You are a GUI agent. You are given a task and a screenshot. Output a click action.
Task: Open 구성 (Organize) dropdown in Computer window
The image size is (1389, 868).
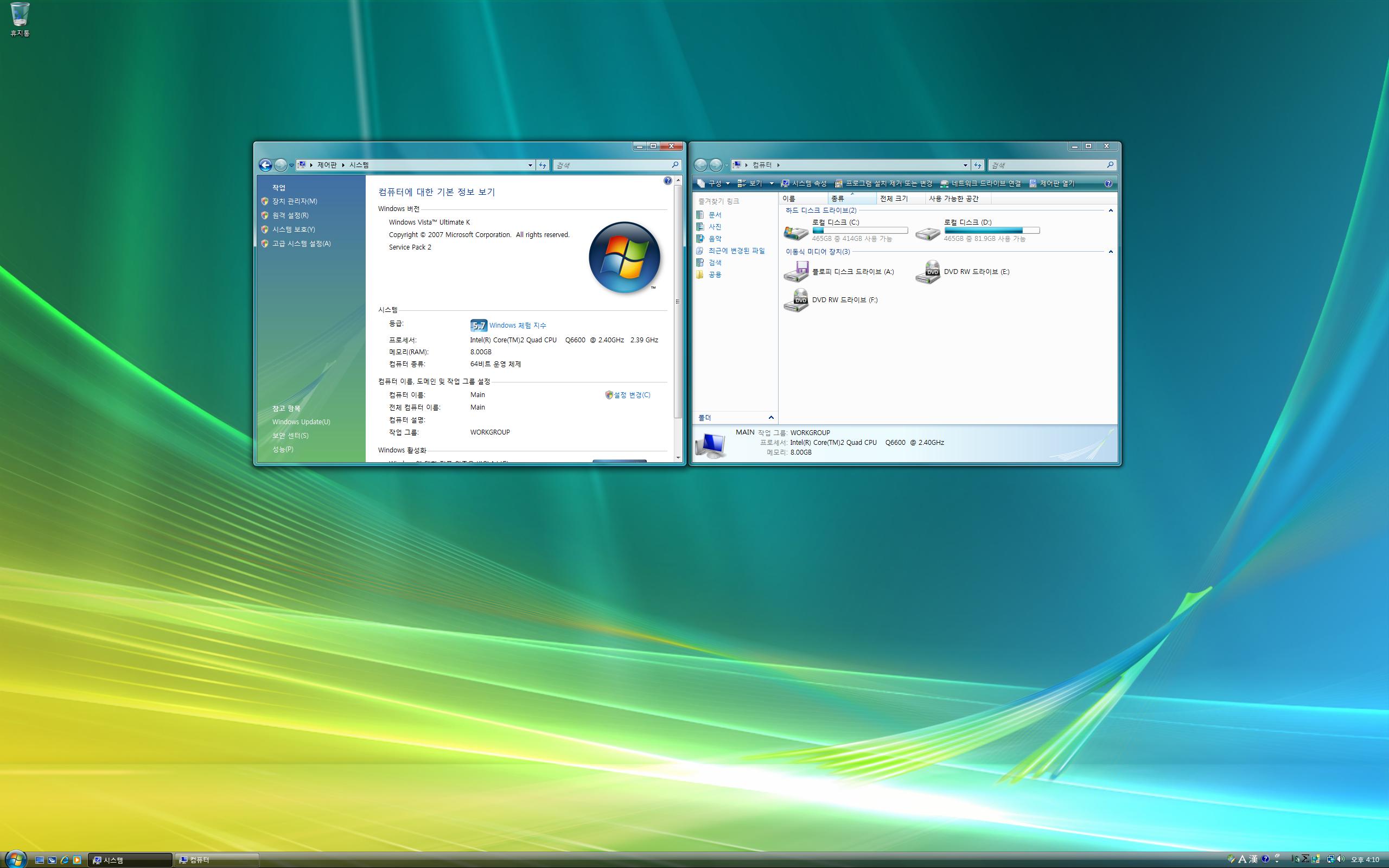coord(713,184)
